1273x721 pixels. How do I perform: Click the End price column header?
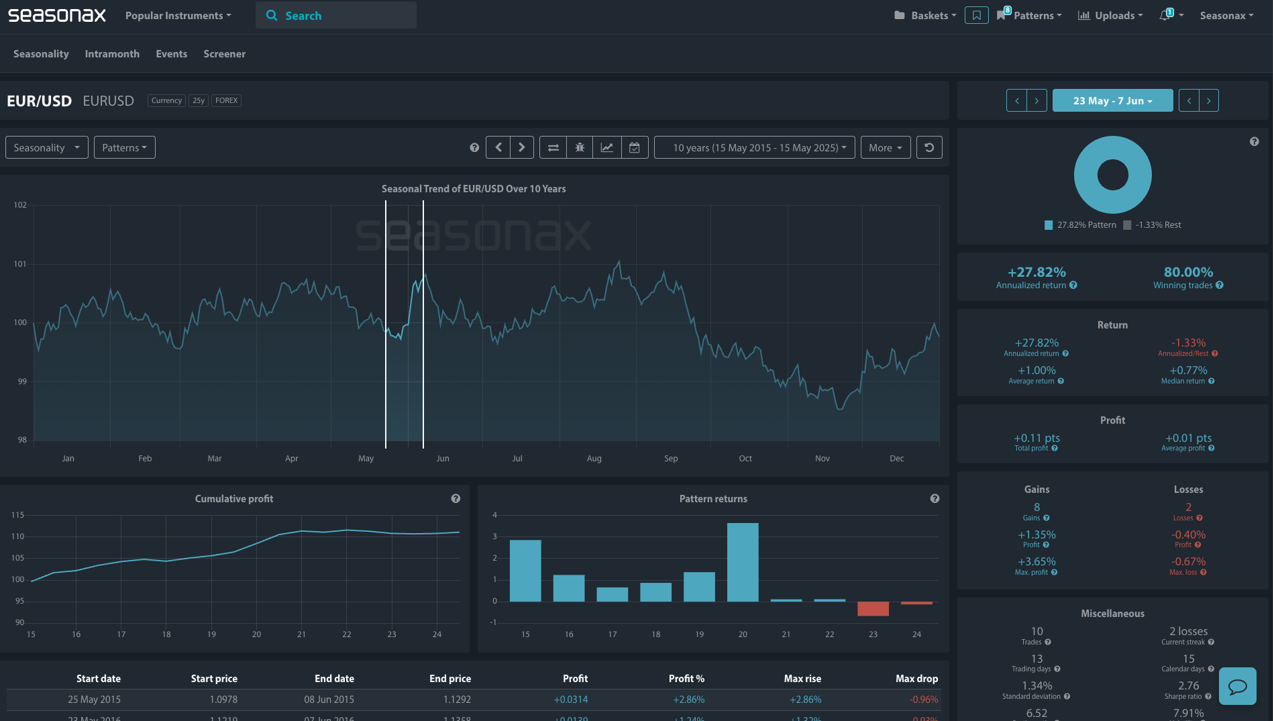tap(450, 678)
